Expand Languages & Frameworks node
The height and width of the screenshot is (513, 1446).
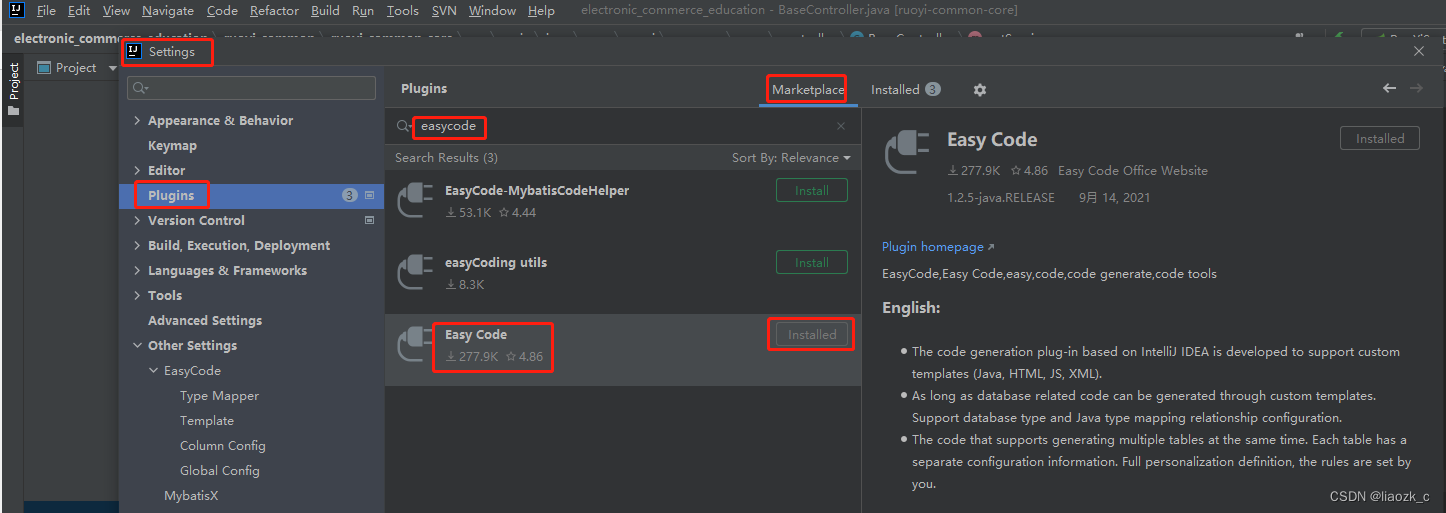tap(138, 271)
